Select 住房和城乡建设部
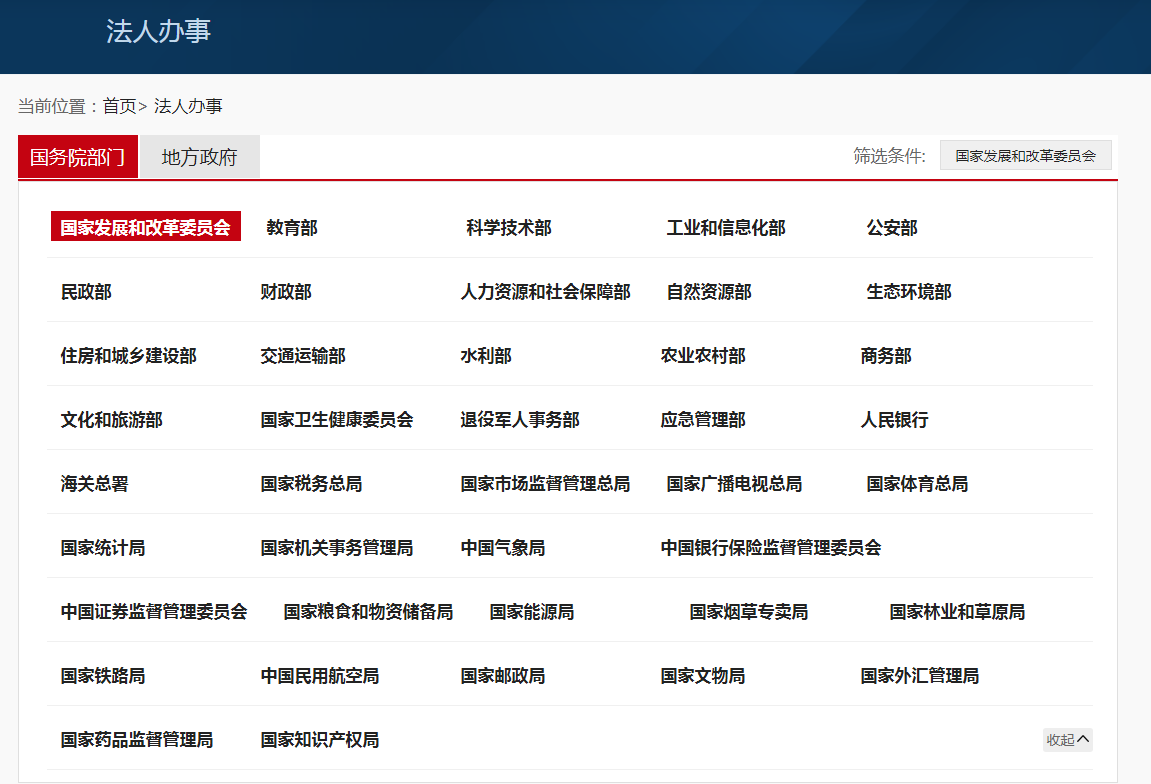Viewport: 1151px width, 784px height. coord(128,356)
